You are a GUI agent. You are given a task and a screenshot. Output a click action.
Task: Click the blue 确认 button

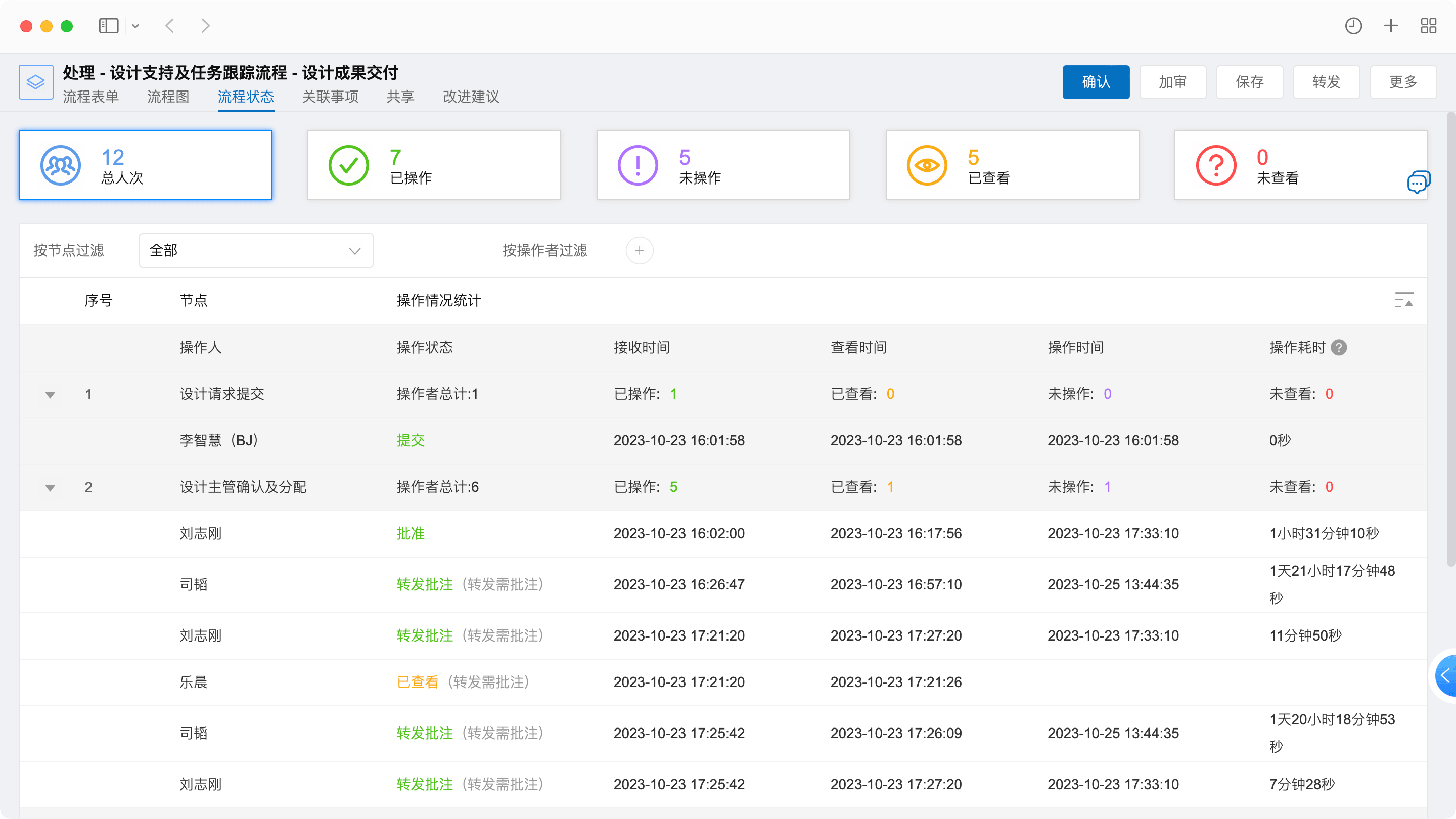pyautogui.click(x=1096, y=82)
